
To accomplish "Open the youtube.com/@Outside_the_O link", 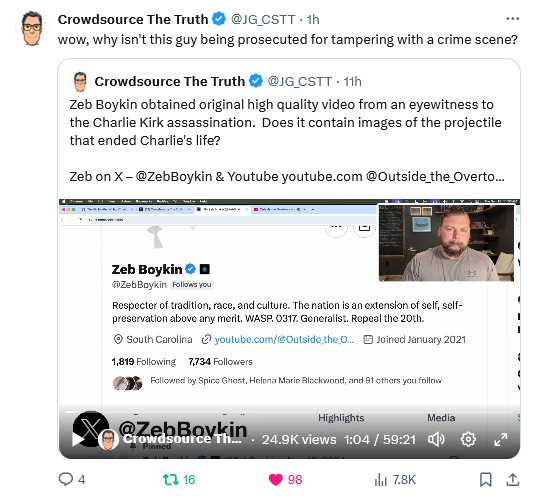I will (284, 339).
